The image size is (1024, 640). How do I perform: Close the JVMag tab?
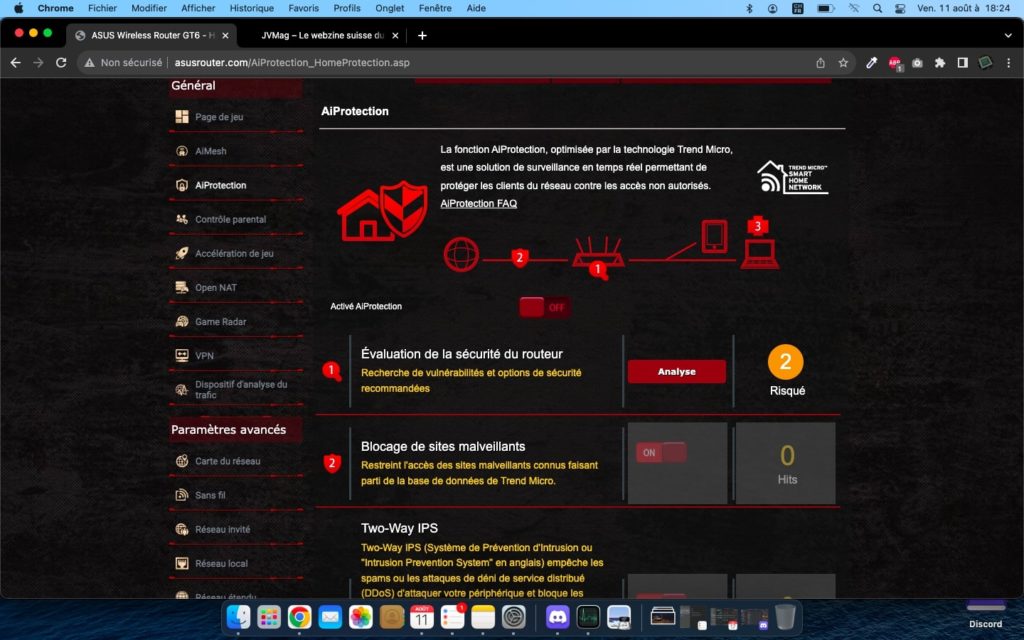(395, 35)
